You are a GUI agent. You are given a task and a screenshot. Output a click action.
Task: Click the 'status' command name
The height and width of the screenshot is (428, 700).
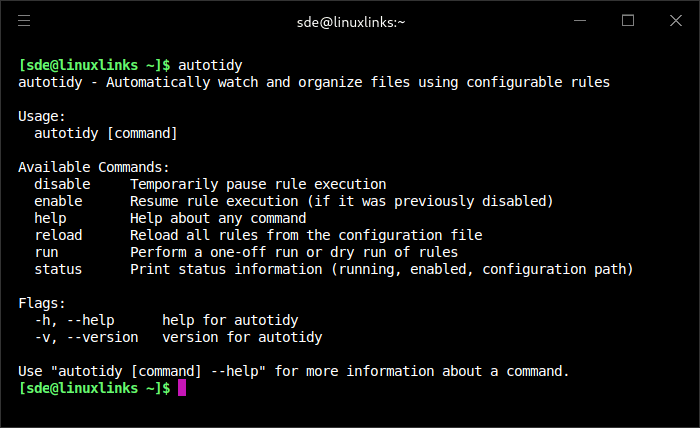pyautogui.click(x=58, y=269)
